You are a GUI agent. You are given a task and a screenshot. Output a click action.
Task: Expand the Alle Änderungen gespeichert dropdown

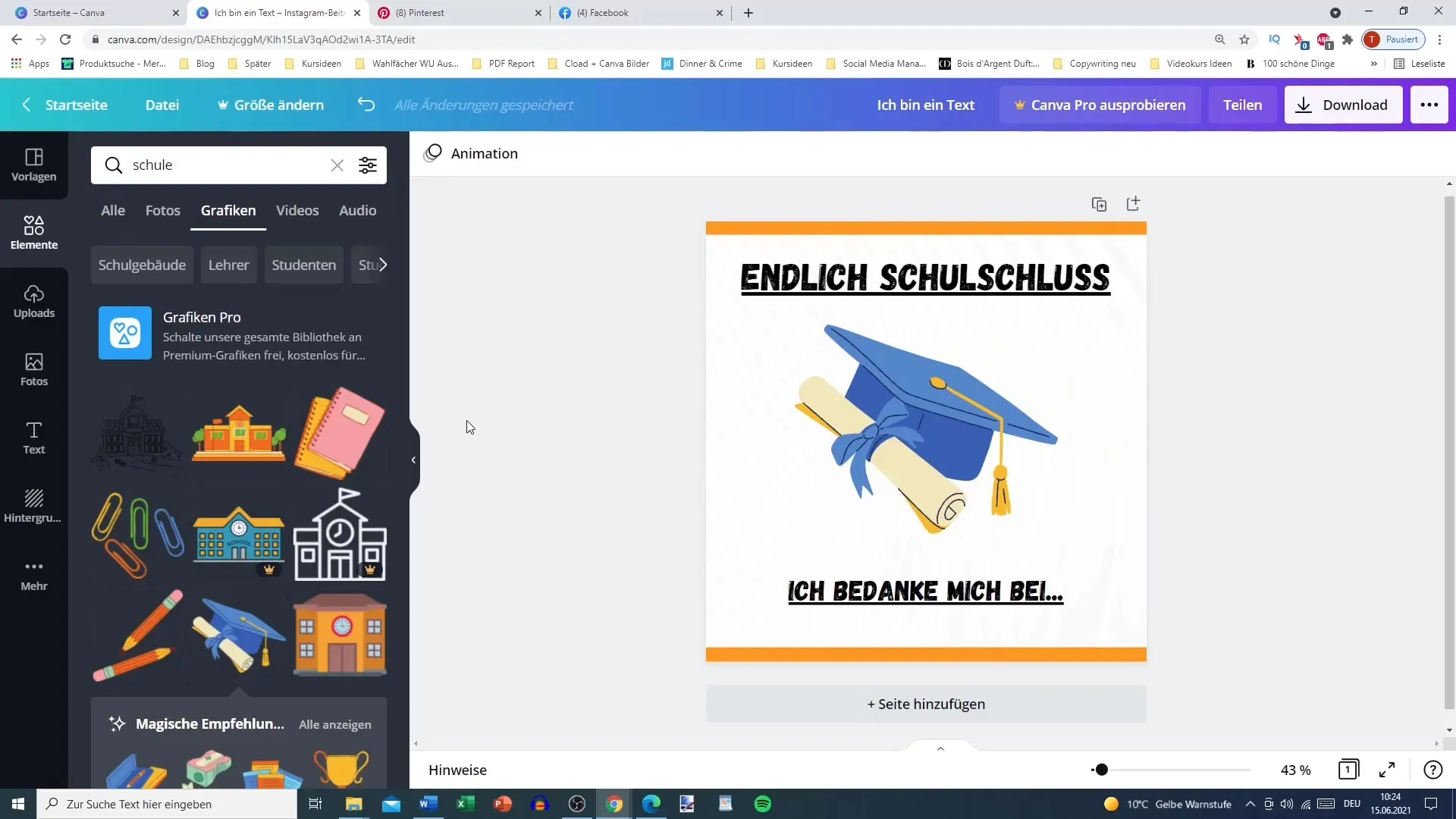(484, 104)
